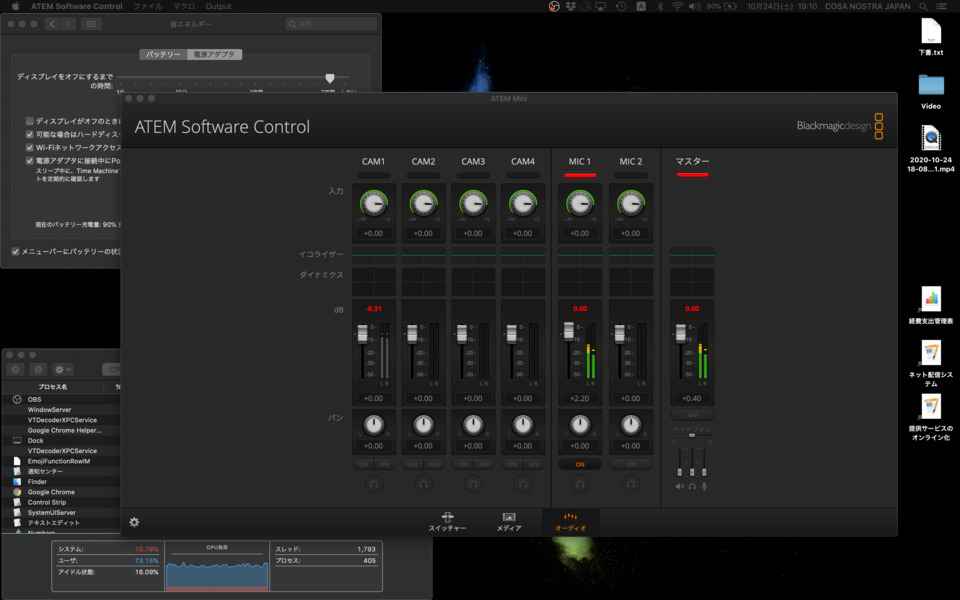The width and height of the screenshot is (960, 600).
Task: Toggle MIC 1 ON button off
Action: pos(580,464)
